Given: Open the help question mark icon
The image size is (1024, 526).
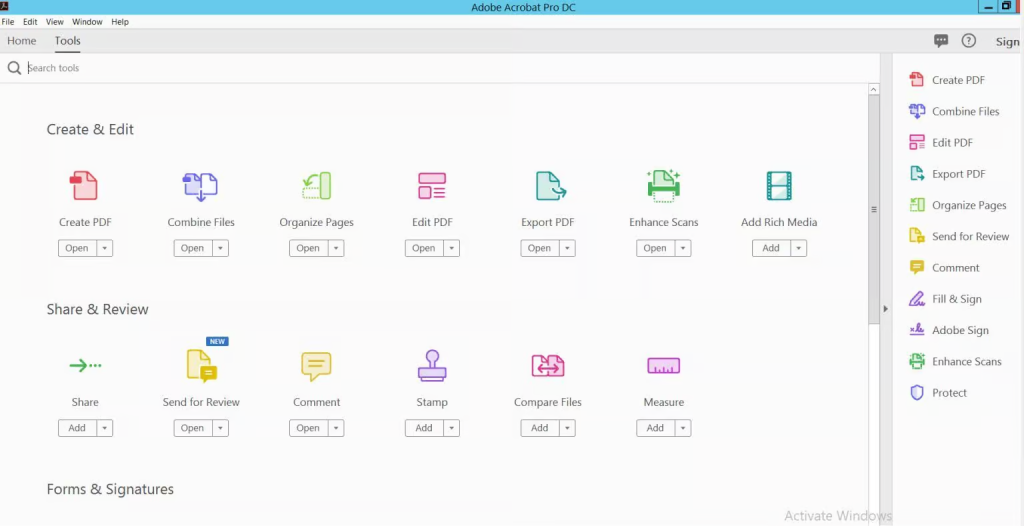Looking at the screenshot, I should pyautogui.click(x=968, y=41).
